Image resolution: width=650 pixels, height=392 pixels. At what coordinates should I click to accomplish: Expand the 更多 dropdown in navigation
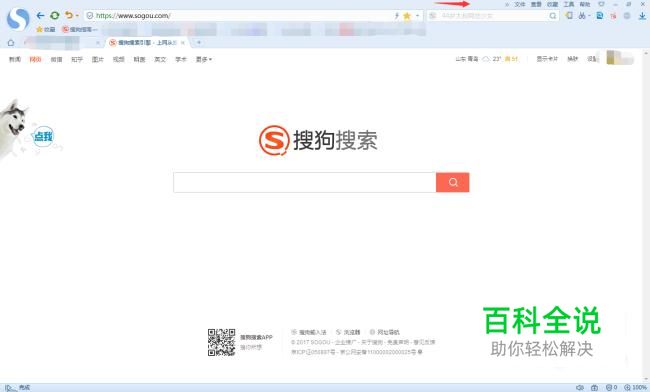coord(204,59)
